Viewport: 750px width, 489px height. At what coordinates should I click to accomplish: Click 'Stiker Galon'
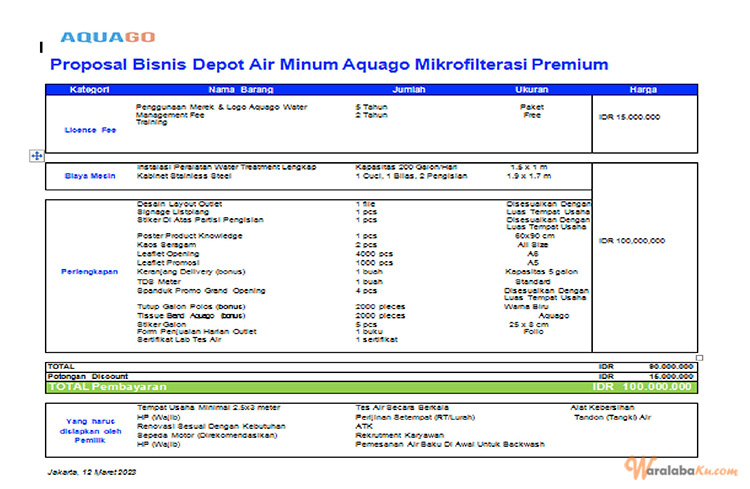pyautogui.click(x=161, y=324)
